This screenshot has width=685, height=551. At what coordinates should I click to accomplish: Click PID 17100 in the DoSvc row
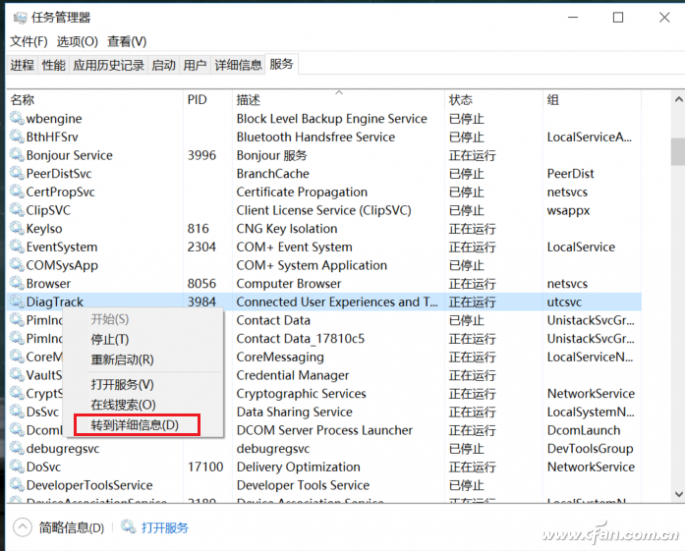tap(205, 467)
